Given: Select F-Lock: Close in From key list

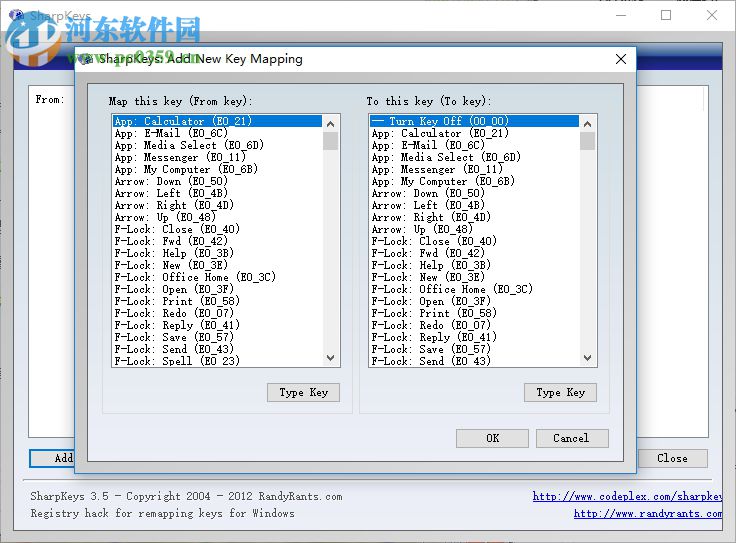Looking at the screenshot, I should coord(217,229).
